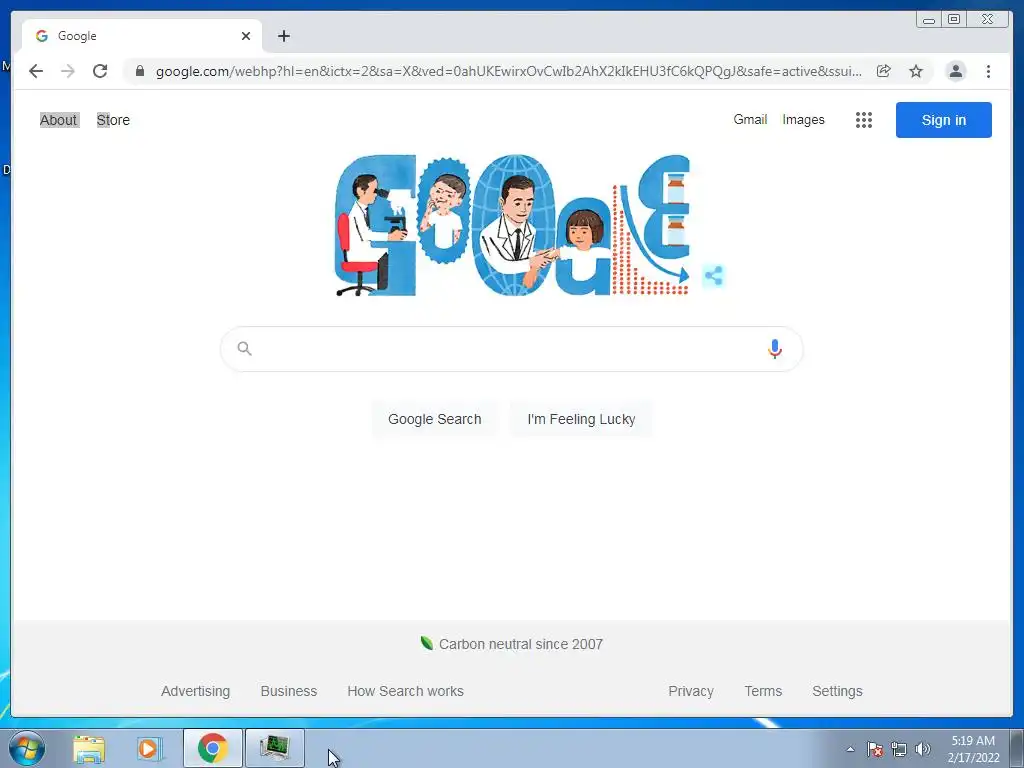Open the Advertising footer link
Image resolution: width=1024 pixels, height=768 pixels.
tap(195, 691)
